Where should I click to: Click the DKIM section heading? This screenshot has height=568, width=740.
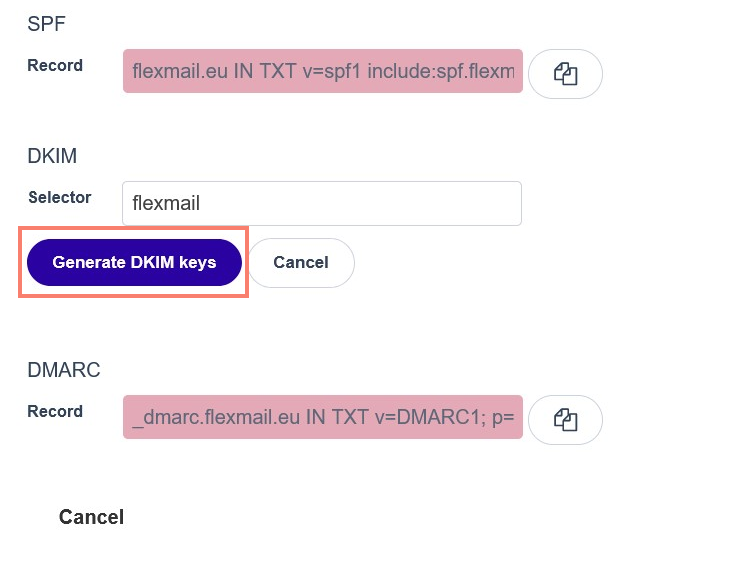52,156
